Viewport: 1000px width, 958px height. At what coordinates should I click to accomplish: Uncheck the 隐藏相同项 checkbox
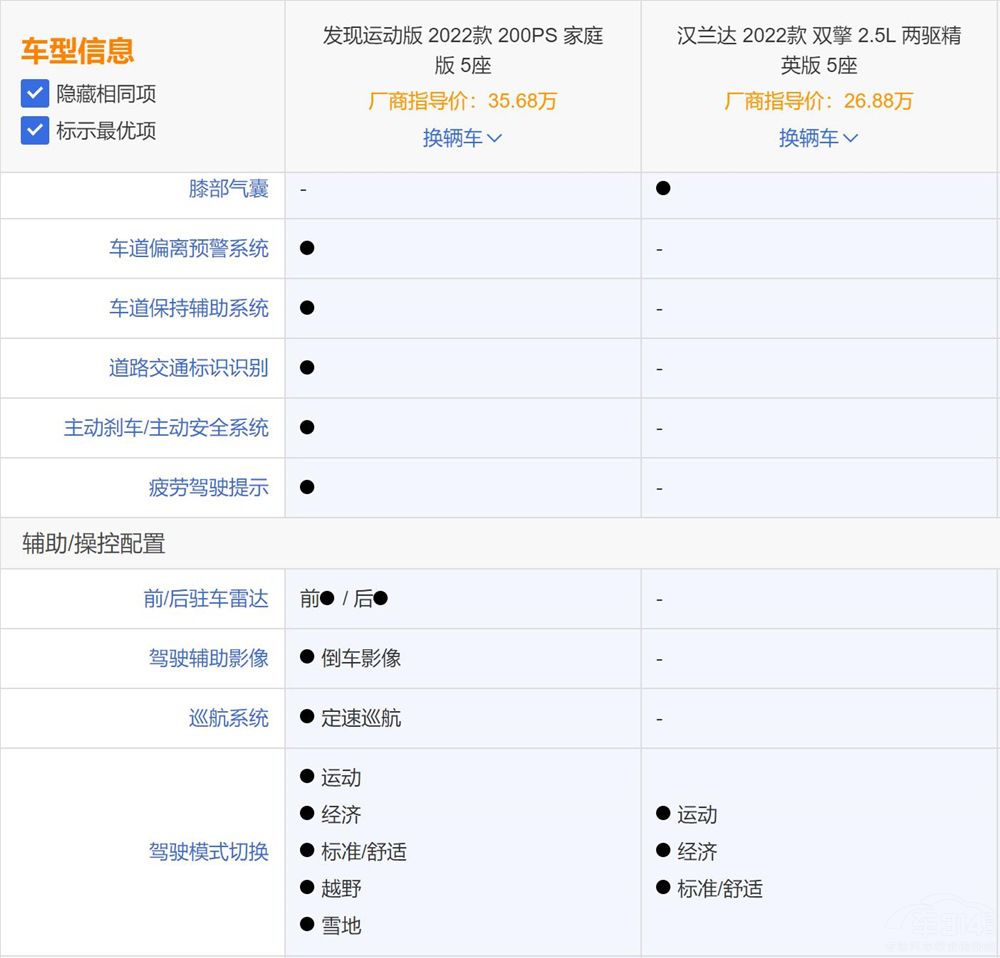pyautogui.click(x=35, y=94)
